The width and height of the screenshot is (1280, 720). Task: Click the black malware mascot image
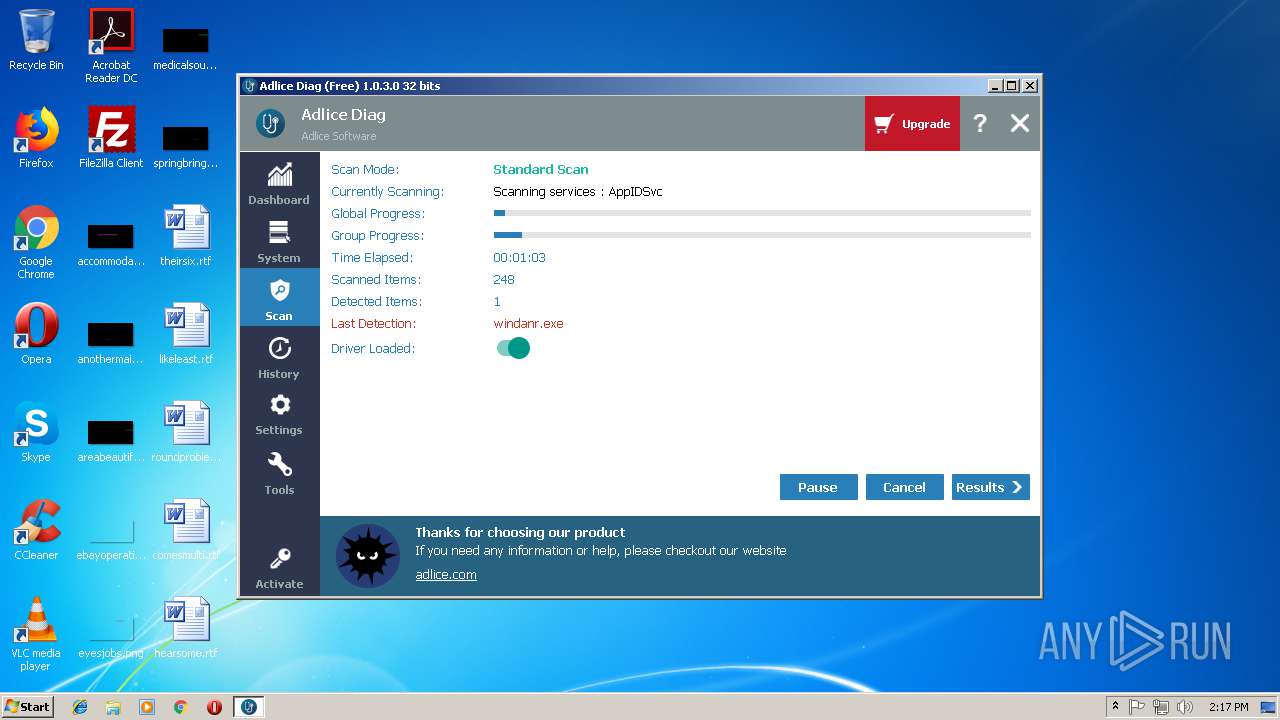pos(367,556)
